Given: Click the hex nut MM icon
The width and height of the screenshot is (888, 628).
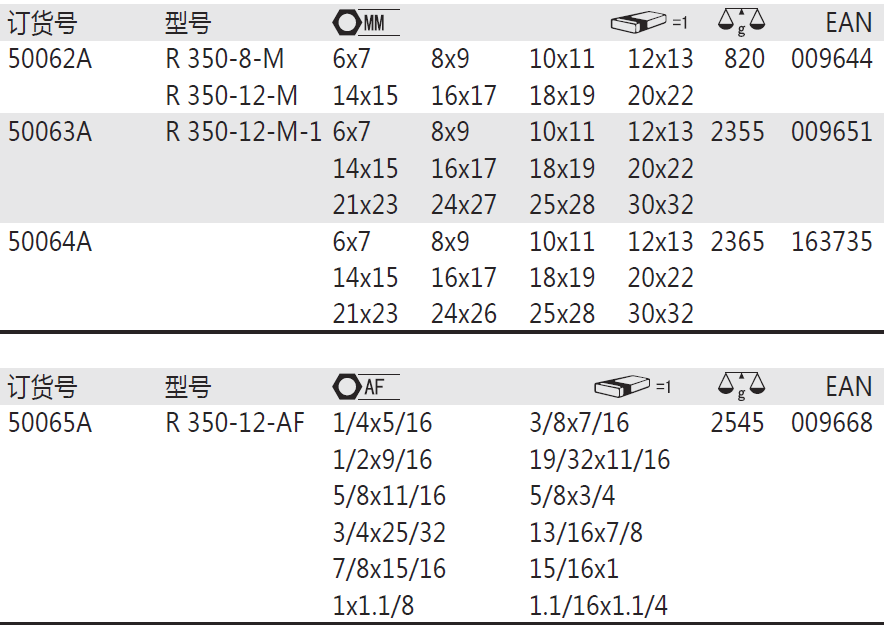Looking at the screenshot, I should click(x=365, y=23).
